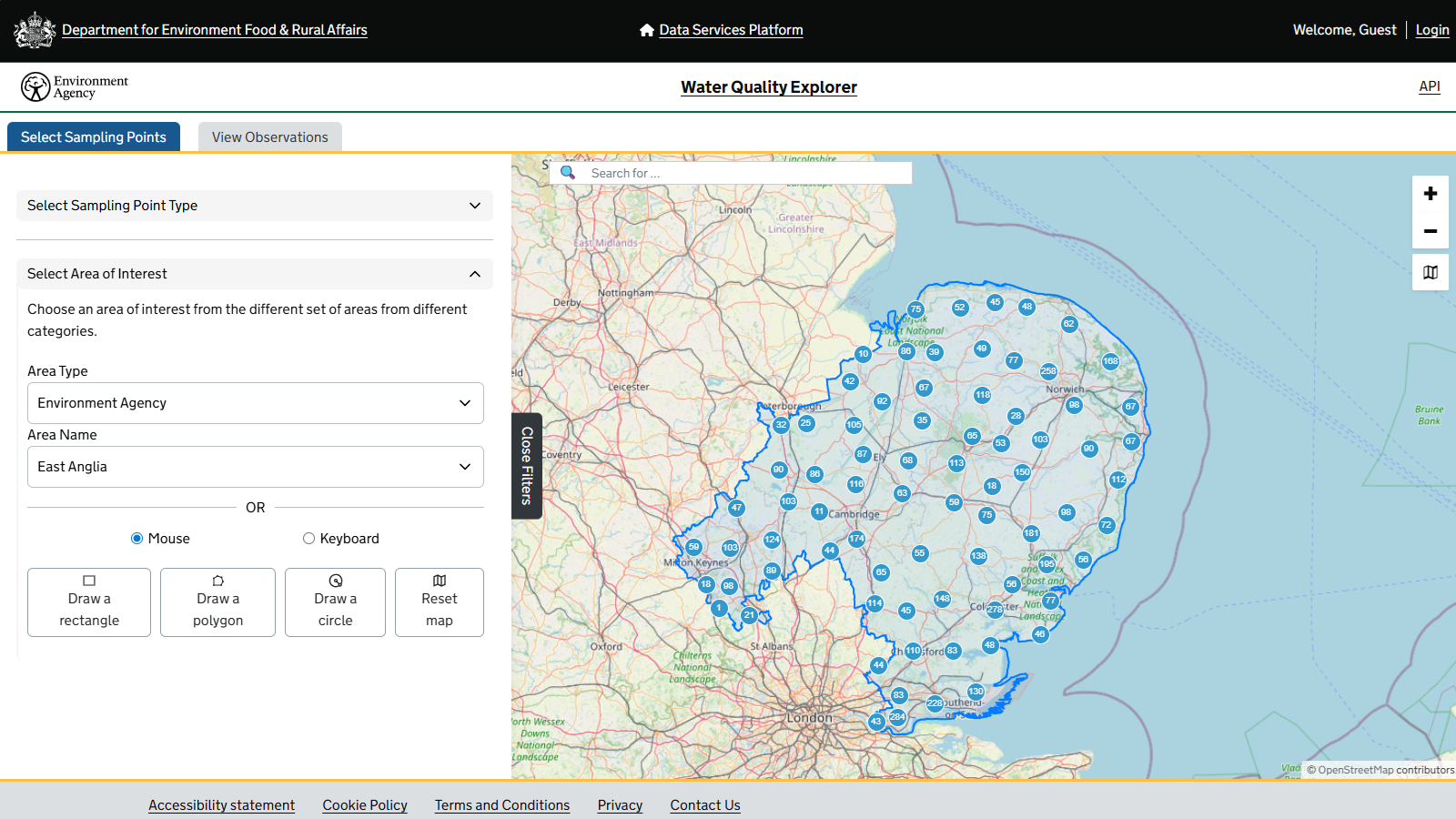Open the Select Sampling Points tab
This screenshot has width=1456, height=819.
(94, 137)
